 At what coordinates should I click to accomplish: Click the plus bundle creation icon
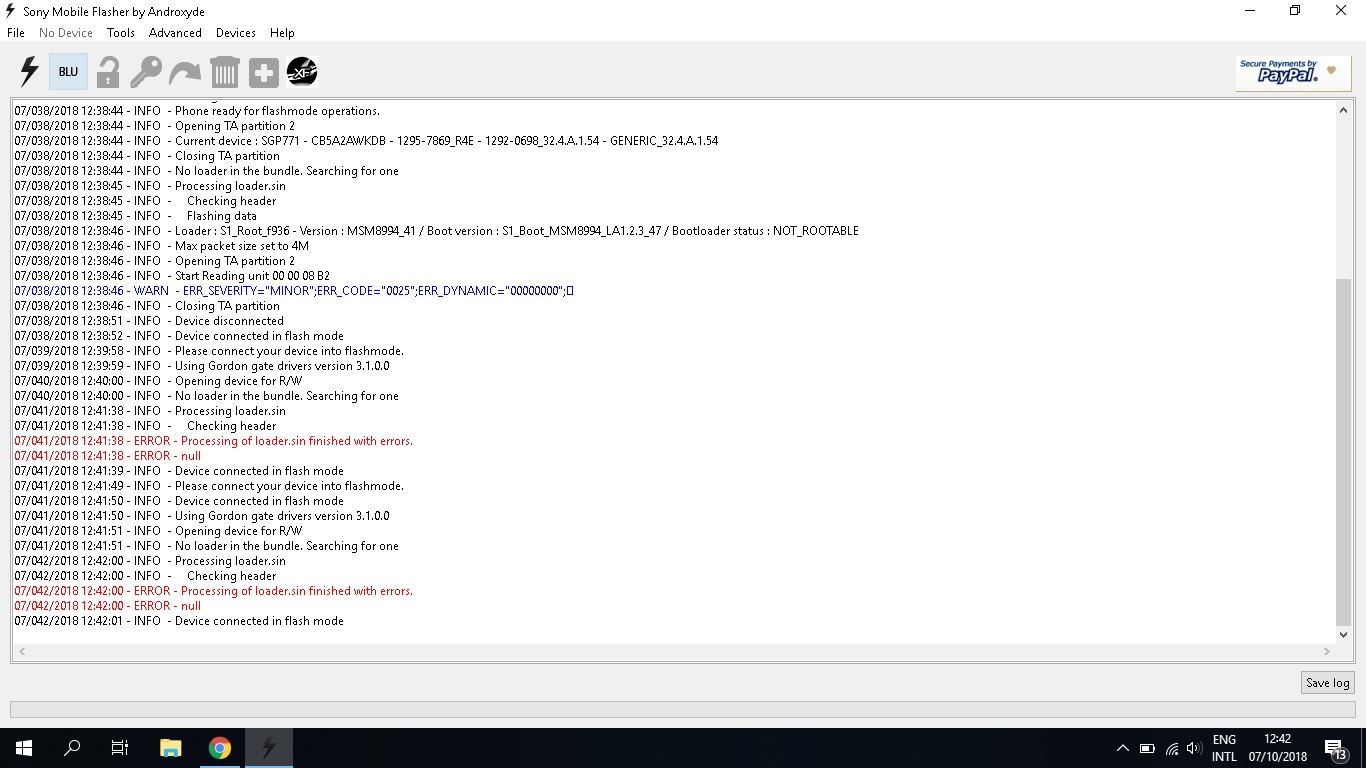pos(263,72)
